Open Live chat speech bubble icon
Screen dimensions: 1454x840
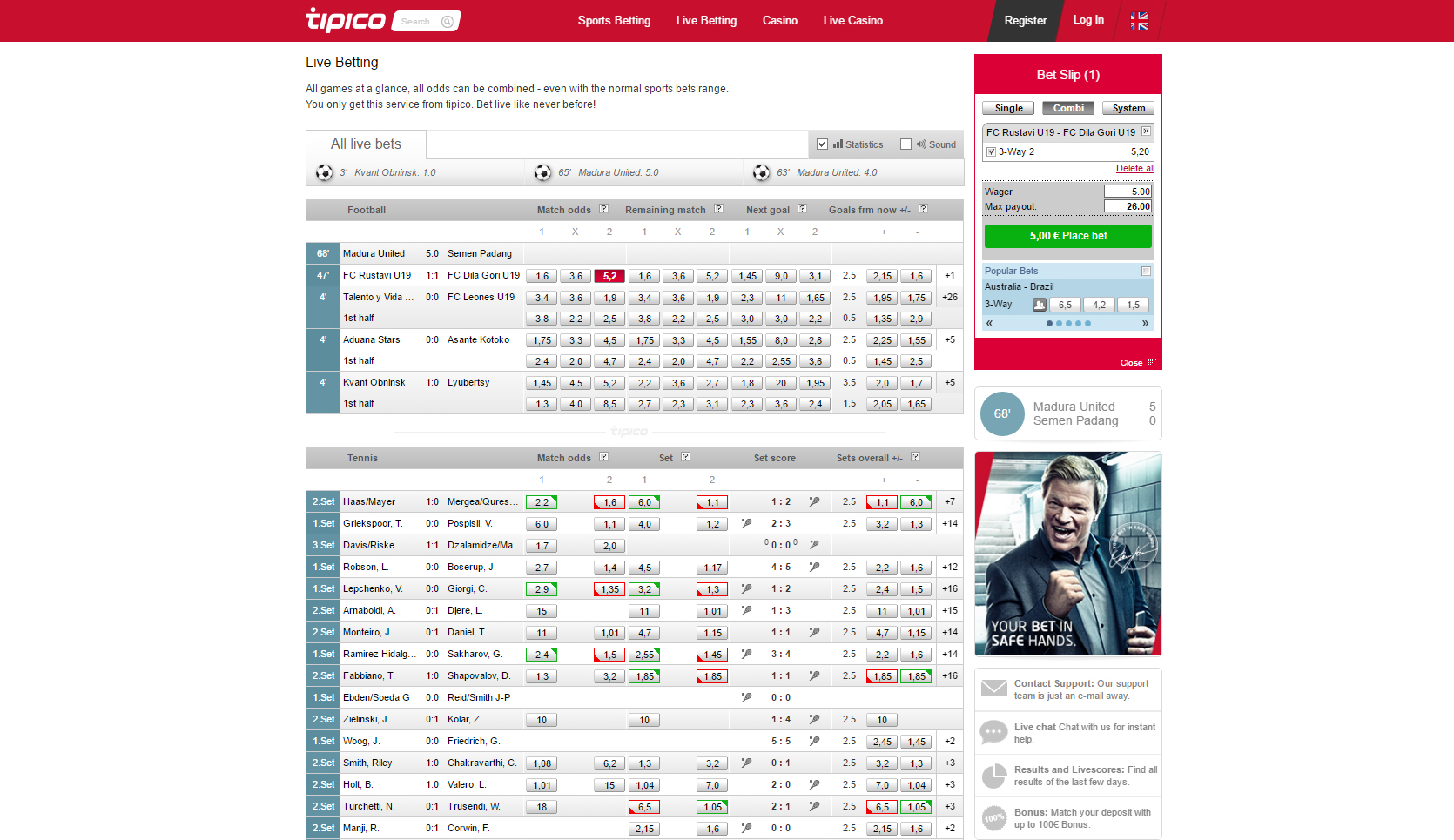point(993,732)
